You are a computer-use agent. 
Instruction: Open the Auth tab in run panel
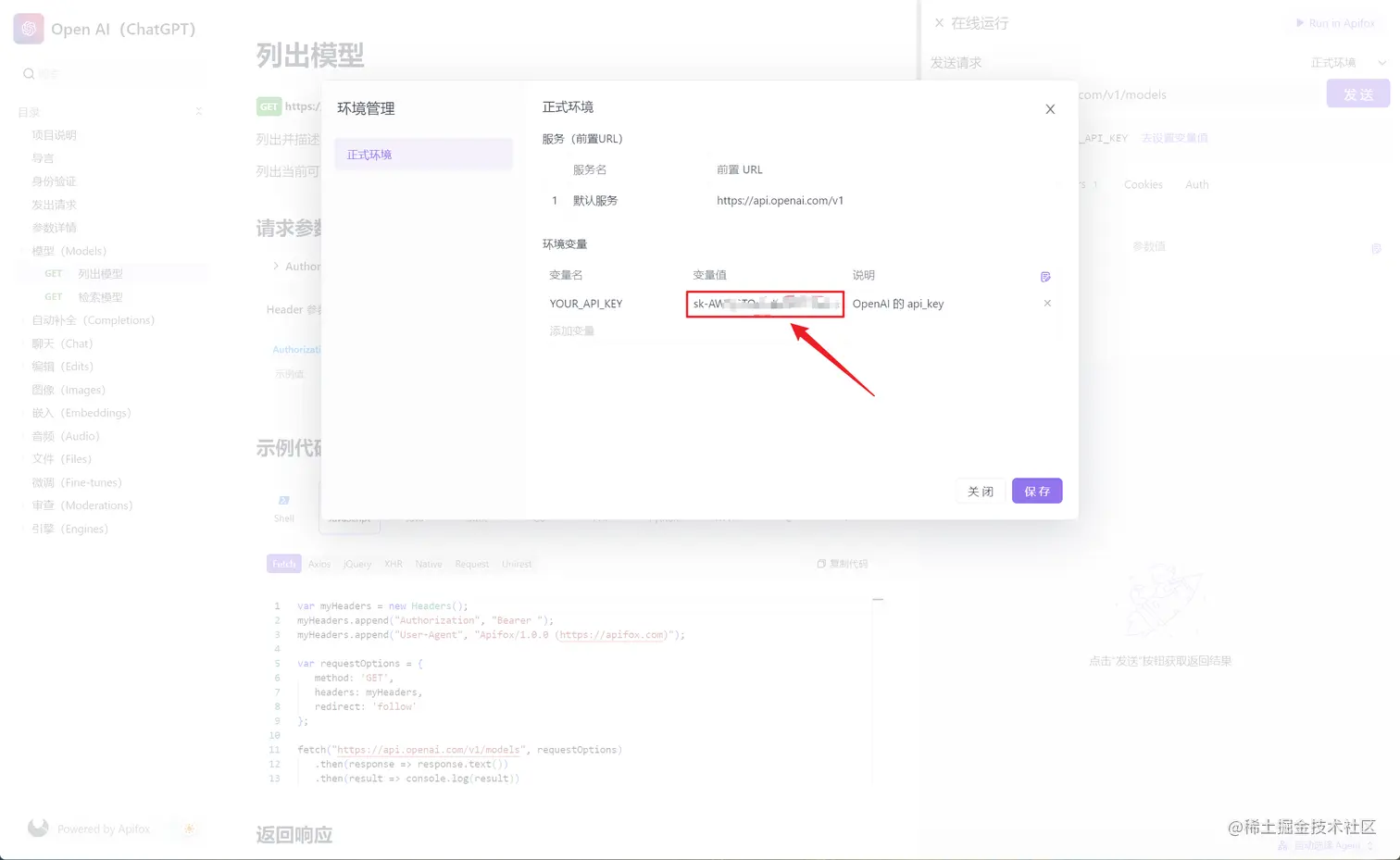pyautogui.click(x=1197, y=185)
